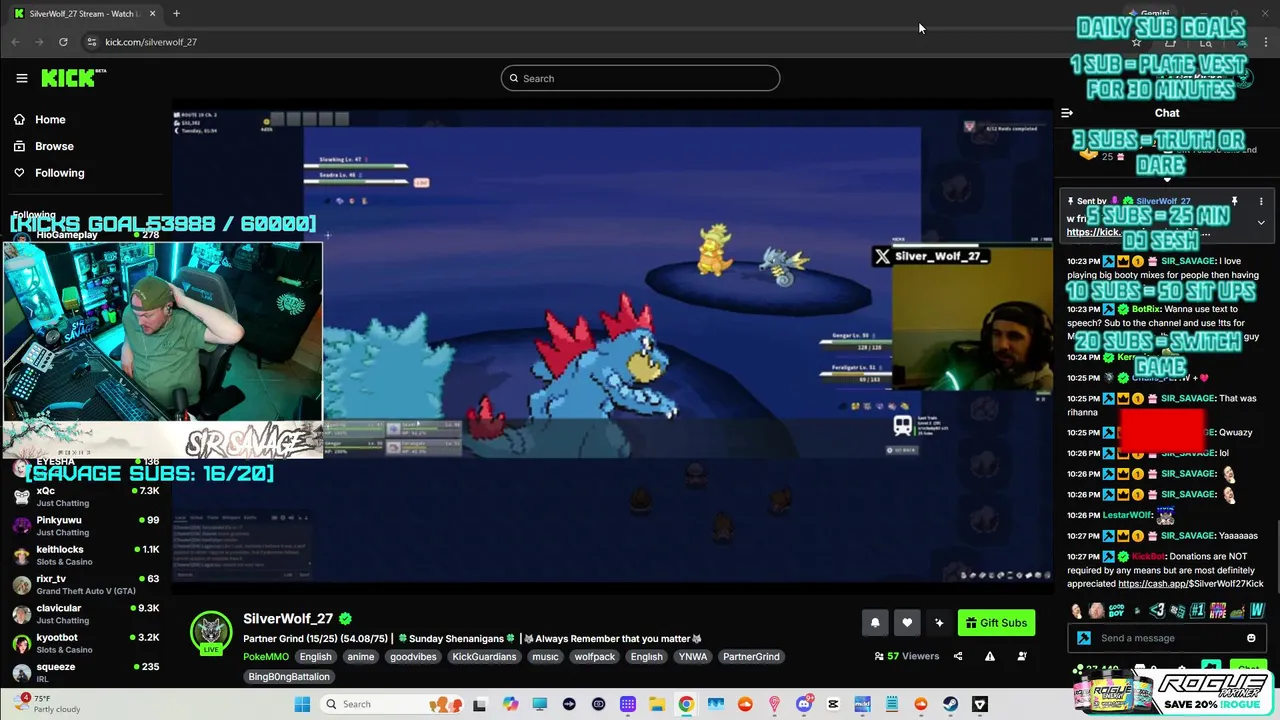Collapse the chat panel

click(x=1067, y=113)
